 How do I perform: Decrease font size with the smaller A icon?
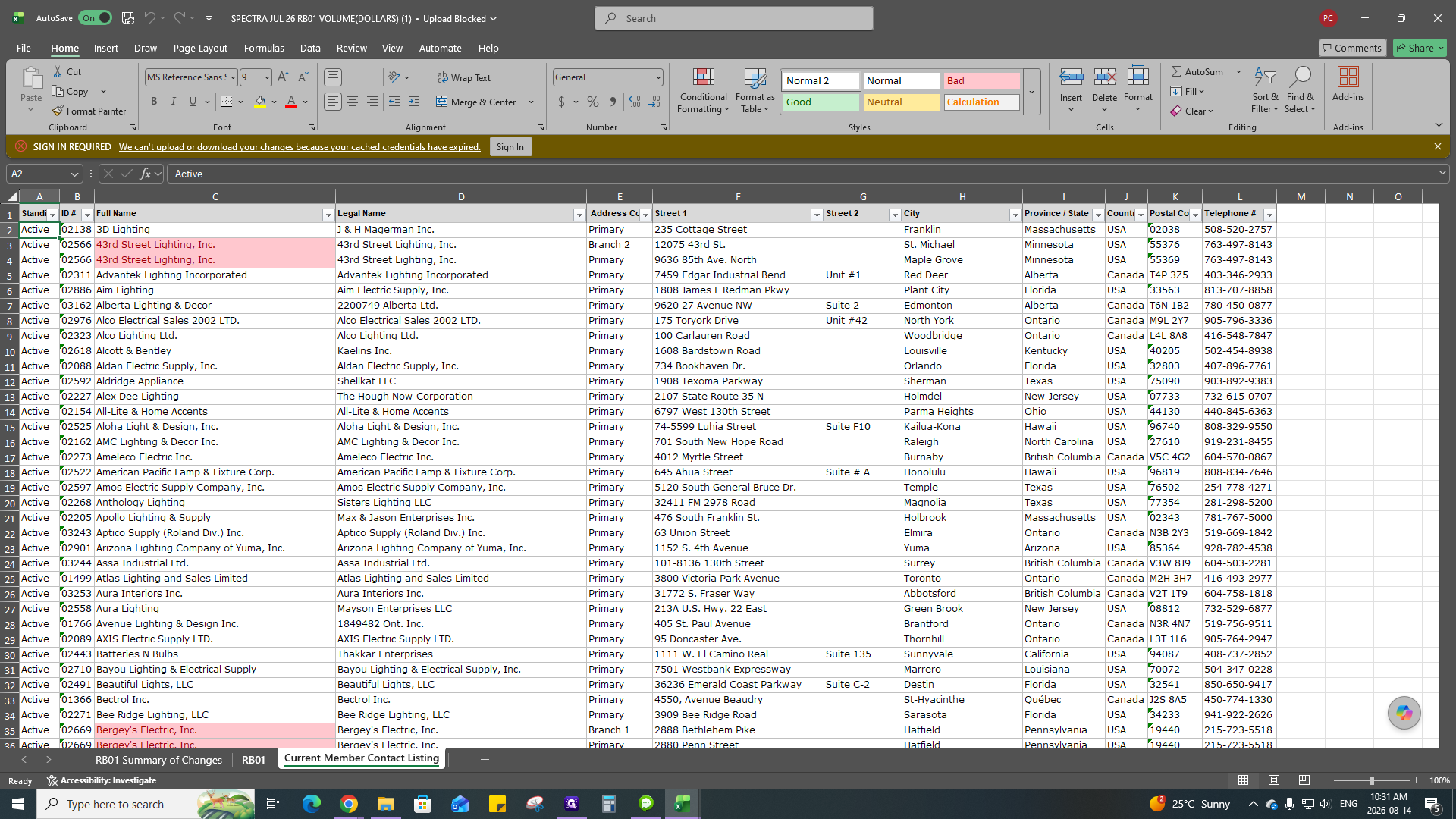click(x=303, y=77)
